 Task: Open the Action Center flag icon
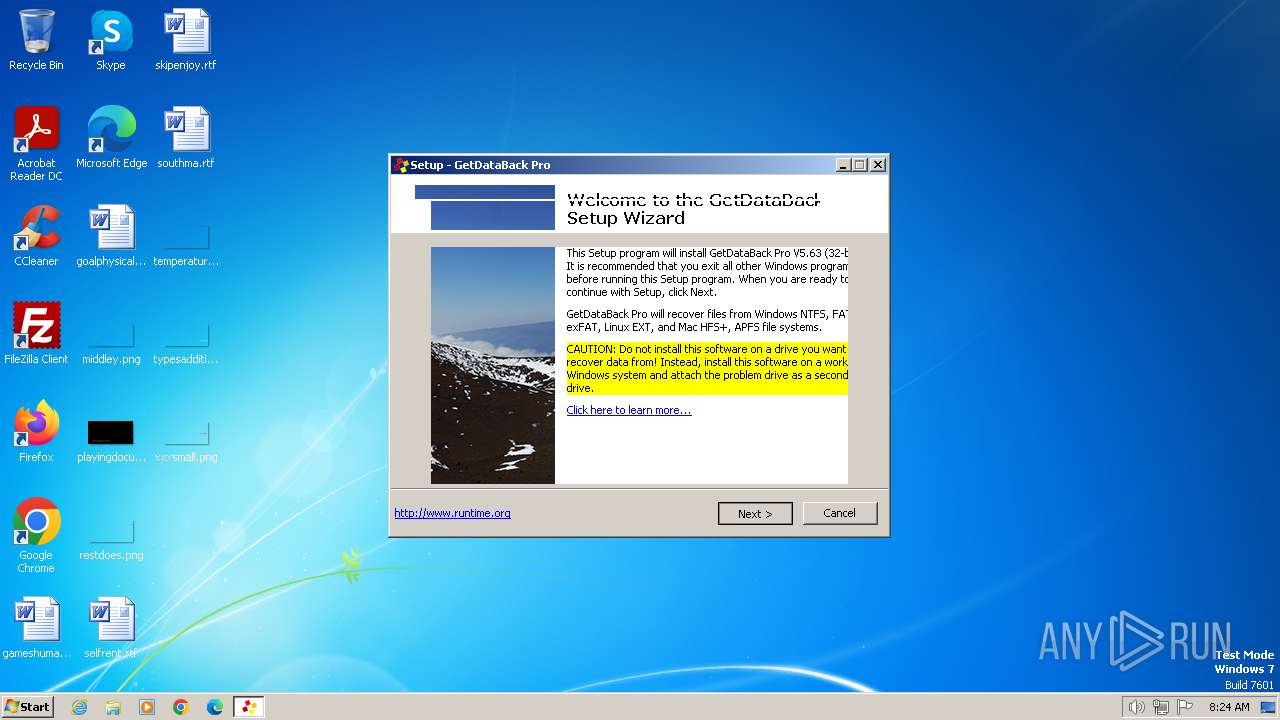[1185, 707]
